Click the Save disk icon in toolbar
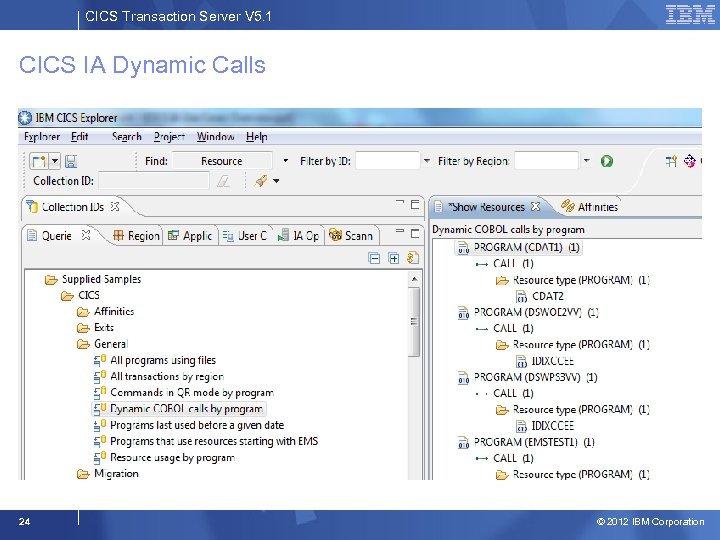 tap(71, 161)
